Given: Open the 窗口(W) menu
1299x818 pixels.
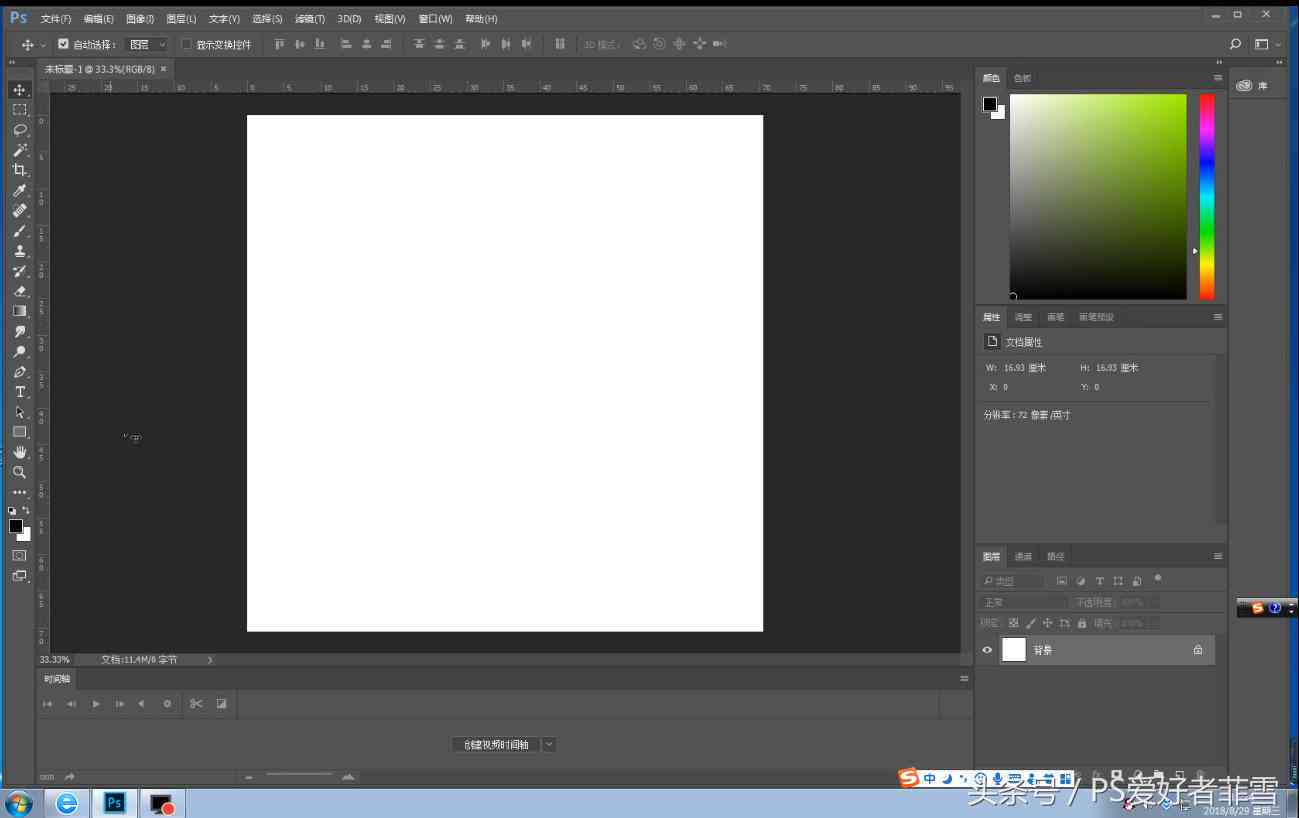Looking at the screenshot, I should [435, 19].
